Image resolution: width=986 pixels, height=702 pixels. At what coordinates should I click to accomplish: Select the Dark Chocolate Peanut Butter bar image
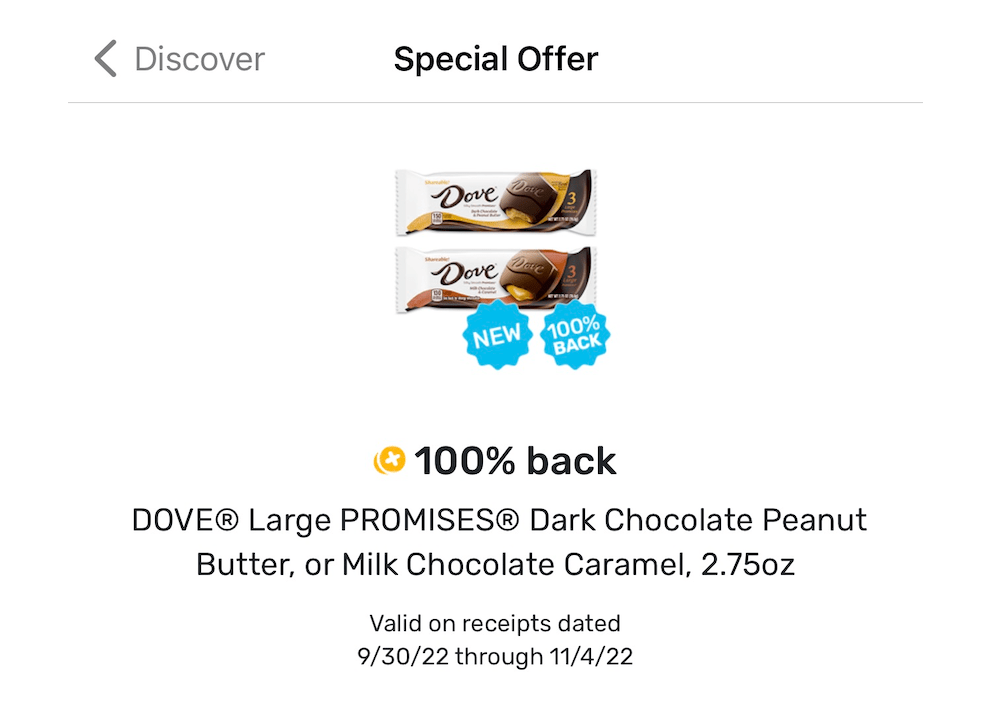(495, 202)
